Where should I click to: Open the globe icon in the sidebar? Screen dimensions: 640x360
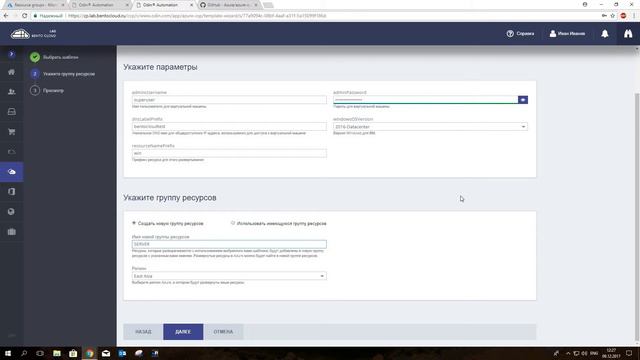[11, 211]
